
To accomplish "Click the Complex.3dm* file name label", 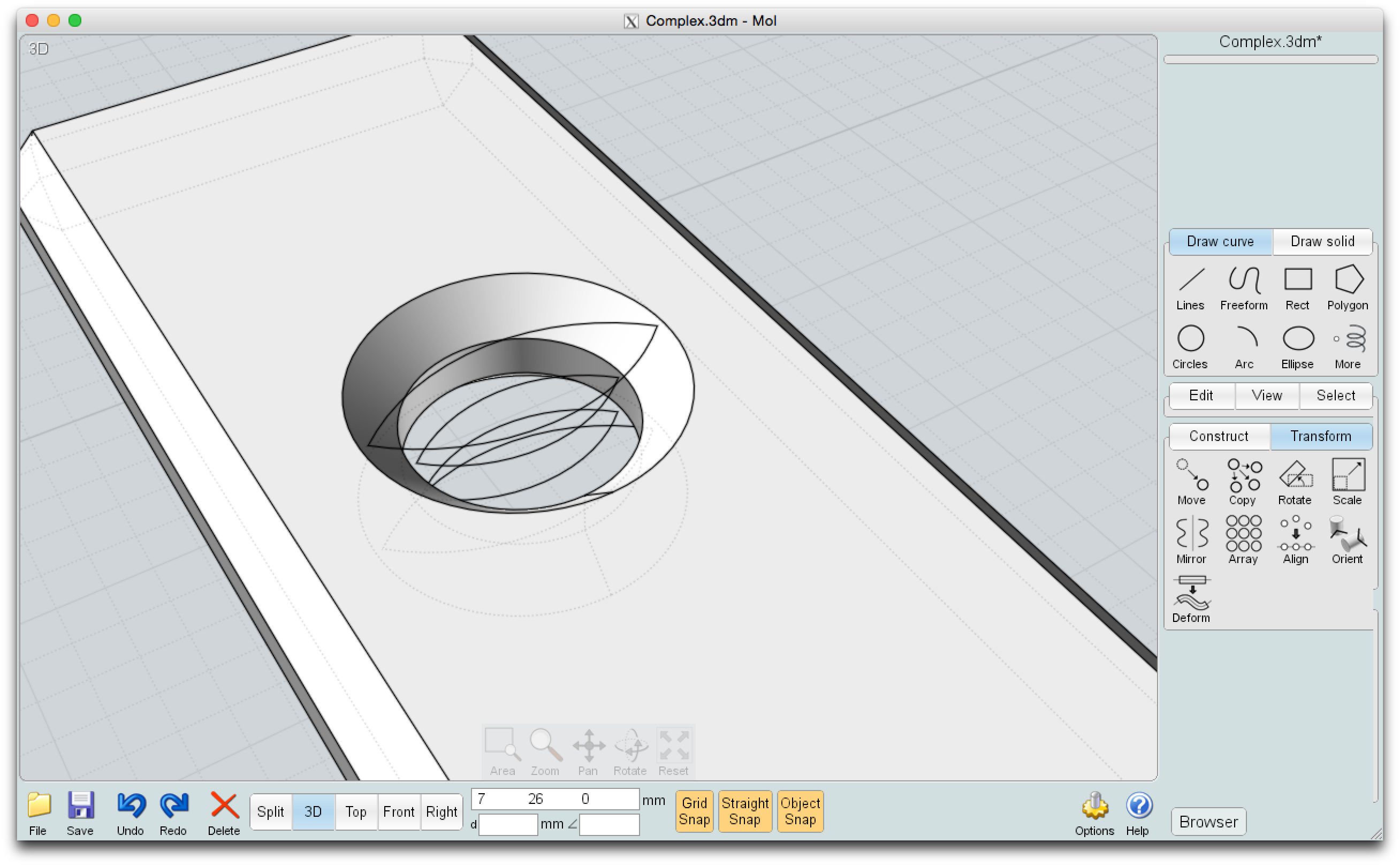I will tap(1270, 42).
